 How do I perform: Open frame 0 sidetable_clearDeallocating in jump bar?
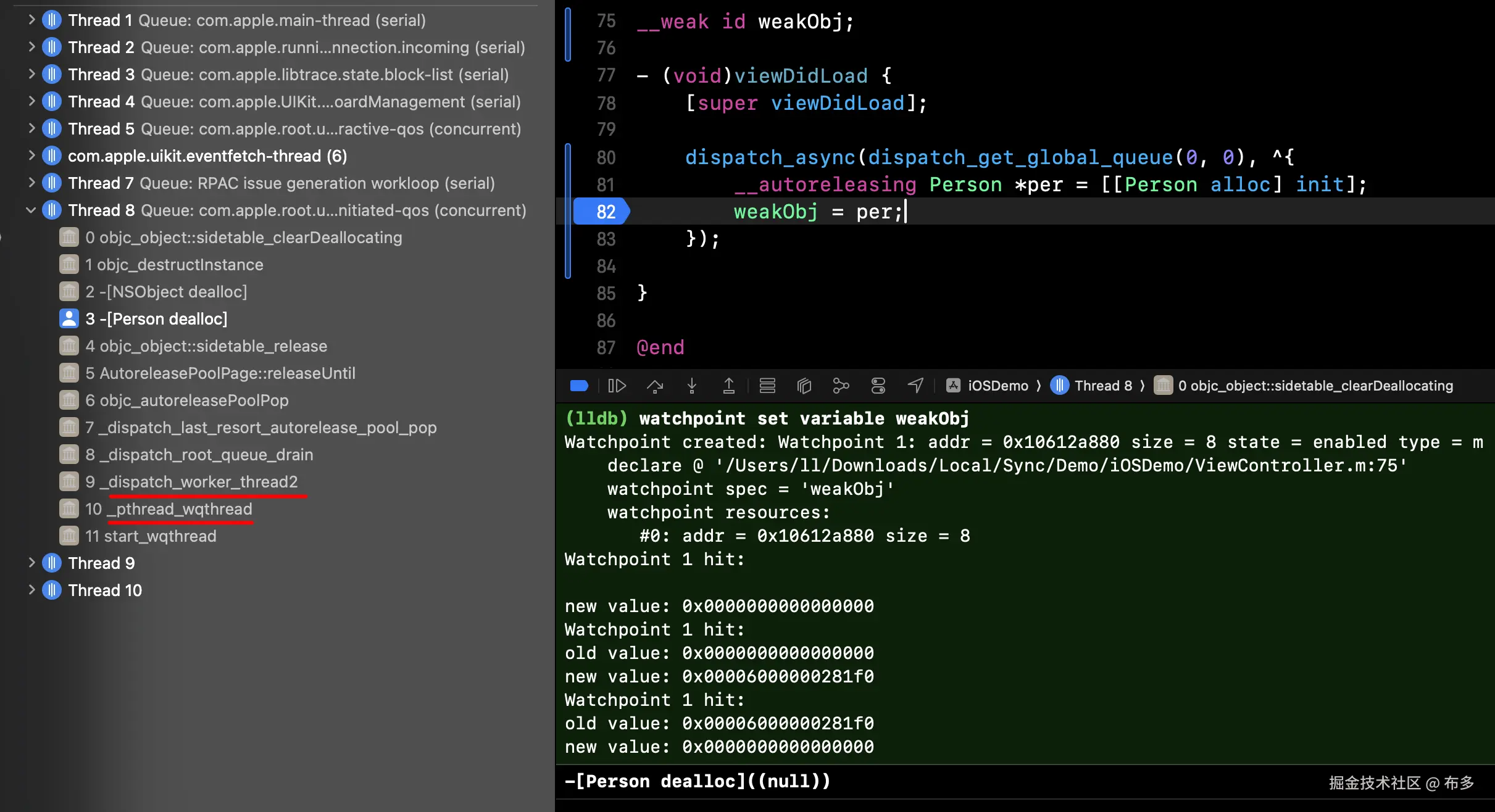1315,386
